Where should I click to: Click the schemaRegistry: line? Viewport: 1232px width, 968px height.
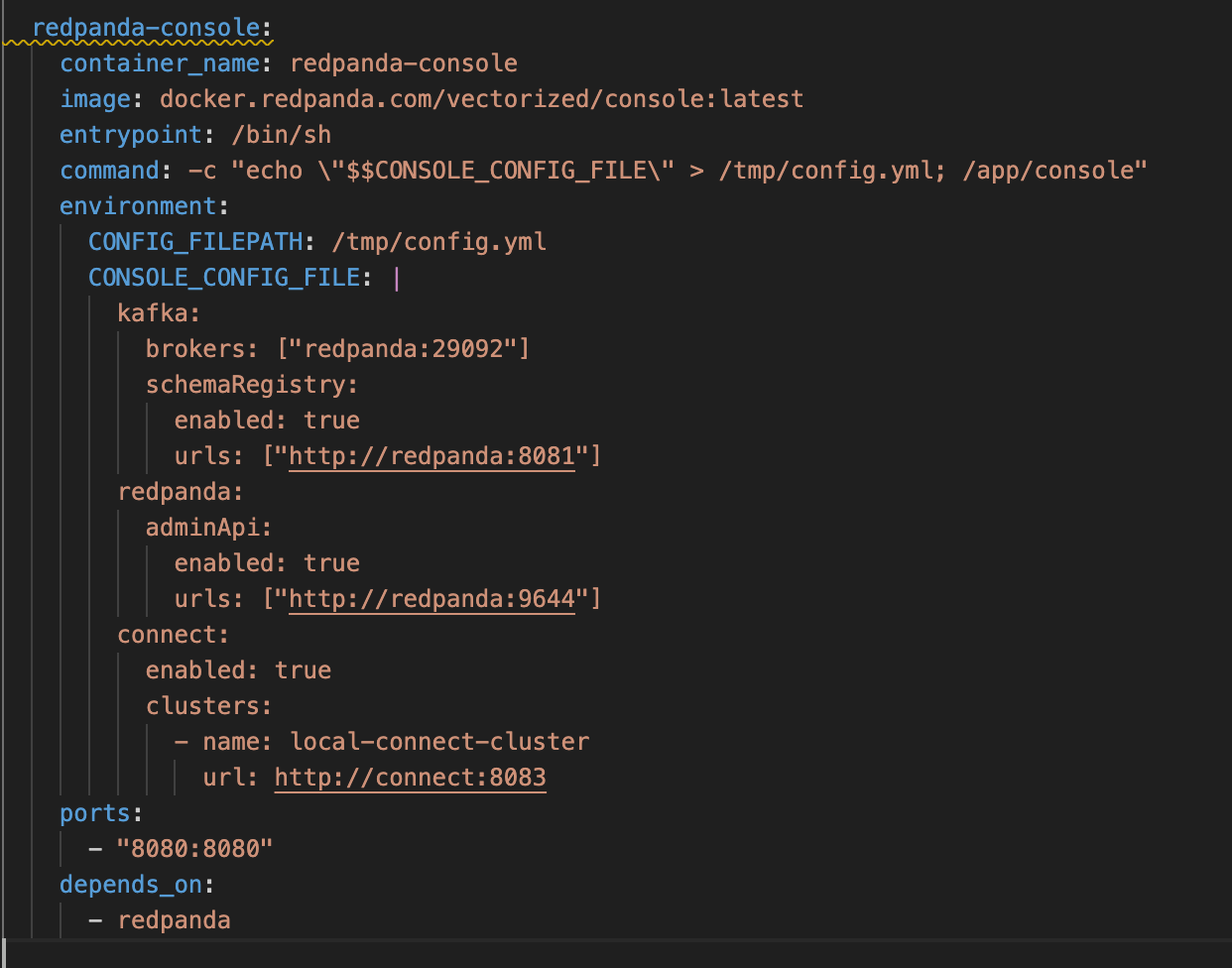coord(252,385)
